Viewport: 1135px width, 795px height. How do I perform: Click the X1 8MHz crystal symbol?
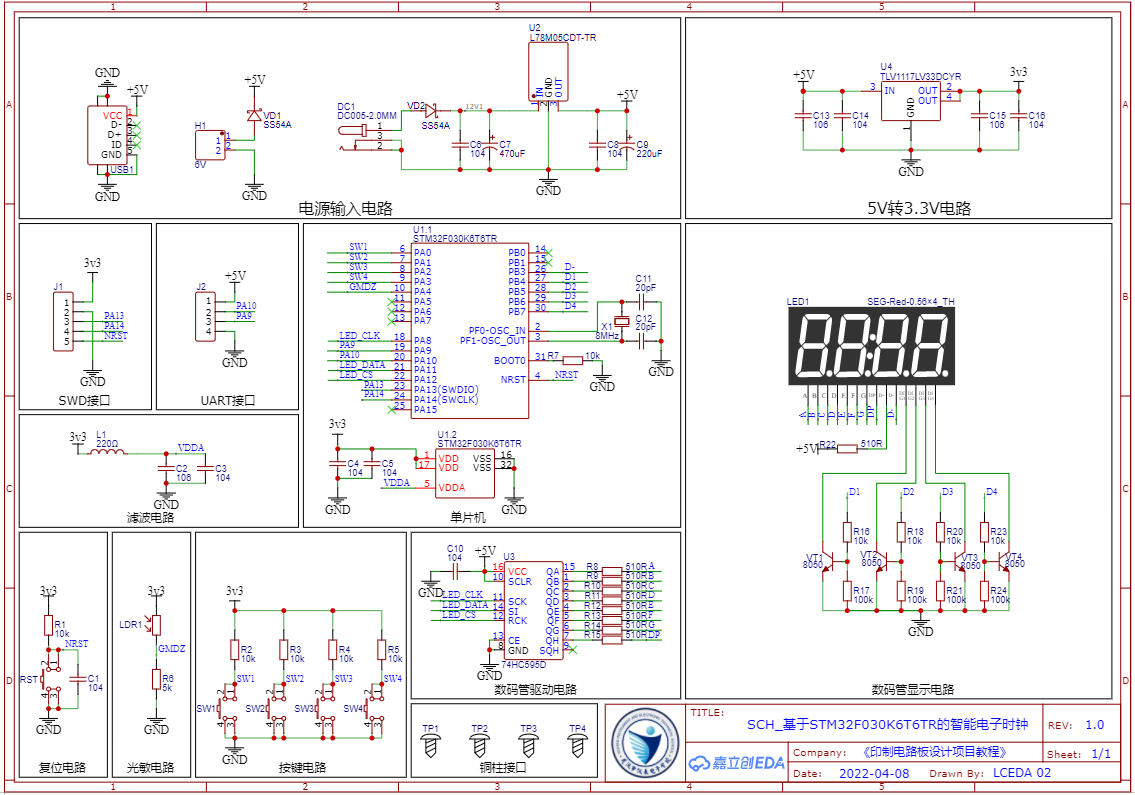pos(621,321)
